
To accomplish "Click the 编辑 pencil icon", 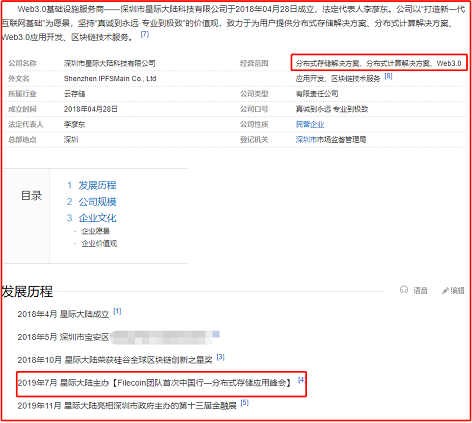I will pyautogui.click(x=445, y=291).
